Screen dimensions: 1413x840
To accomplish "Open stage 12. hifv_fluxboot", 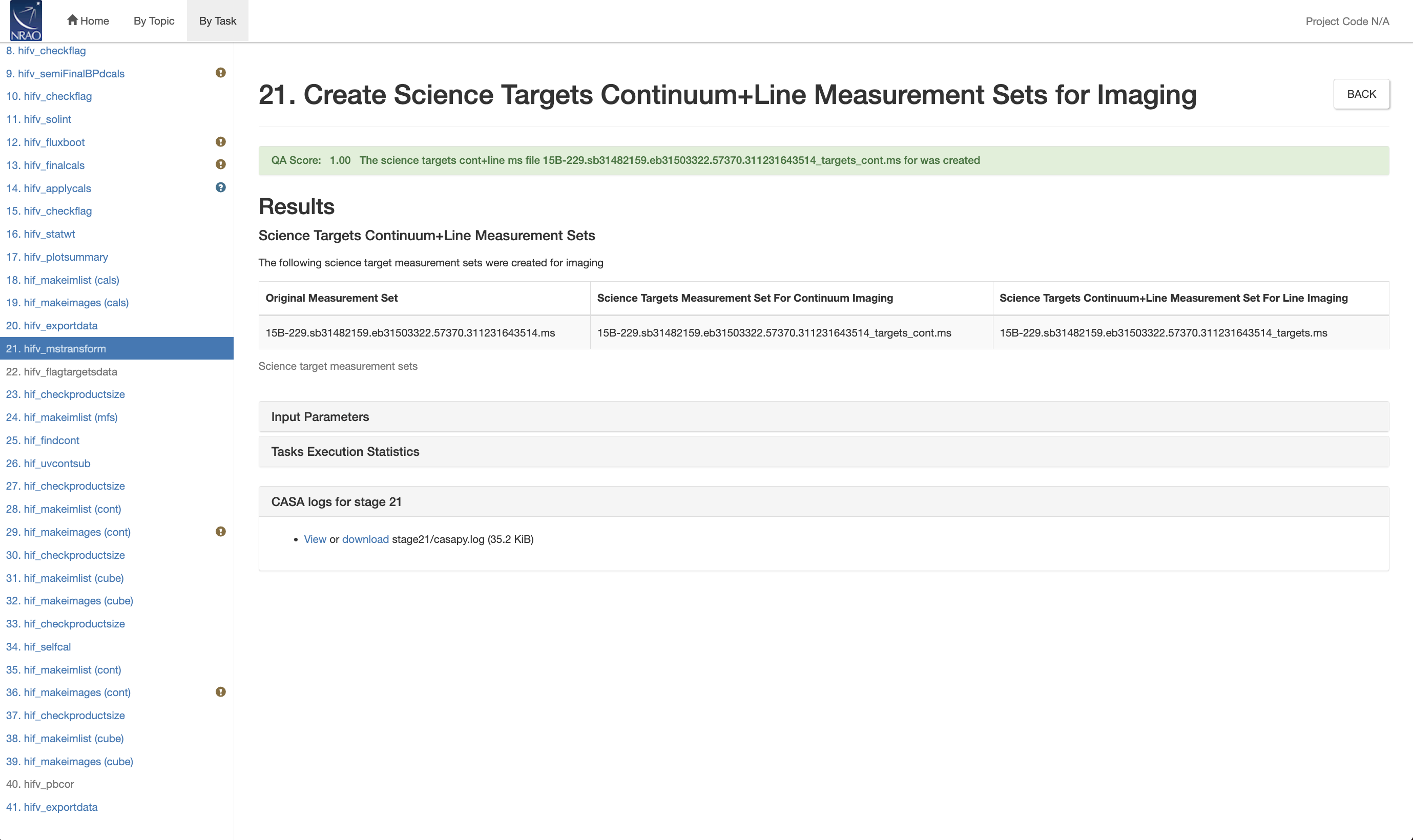I will coord(45,142).
